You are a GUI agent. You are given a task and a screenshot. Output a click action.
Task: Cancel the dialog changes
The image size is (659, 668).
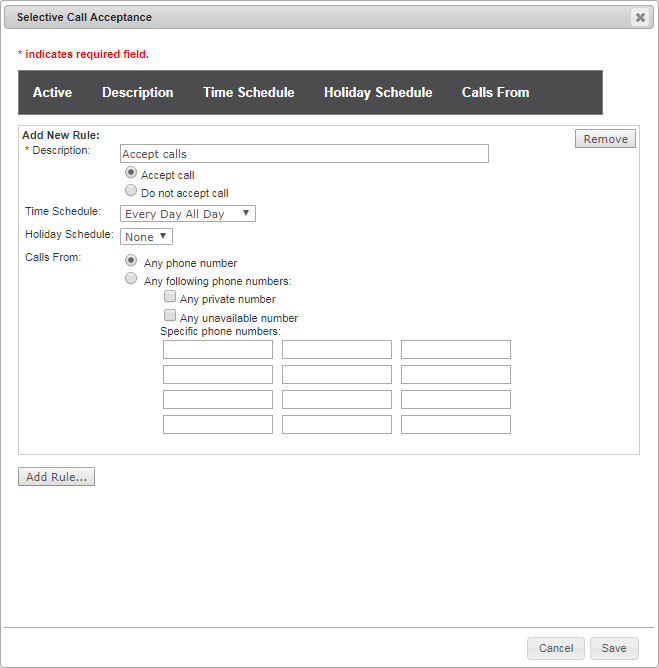tap(556, 648)
